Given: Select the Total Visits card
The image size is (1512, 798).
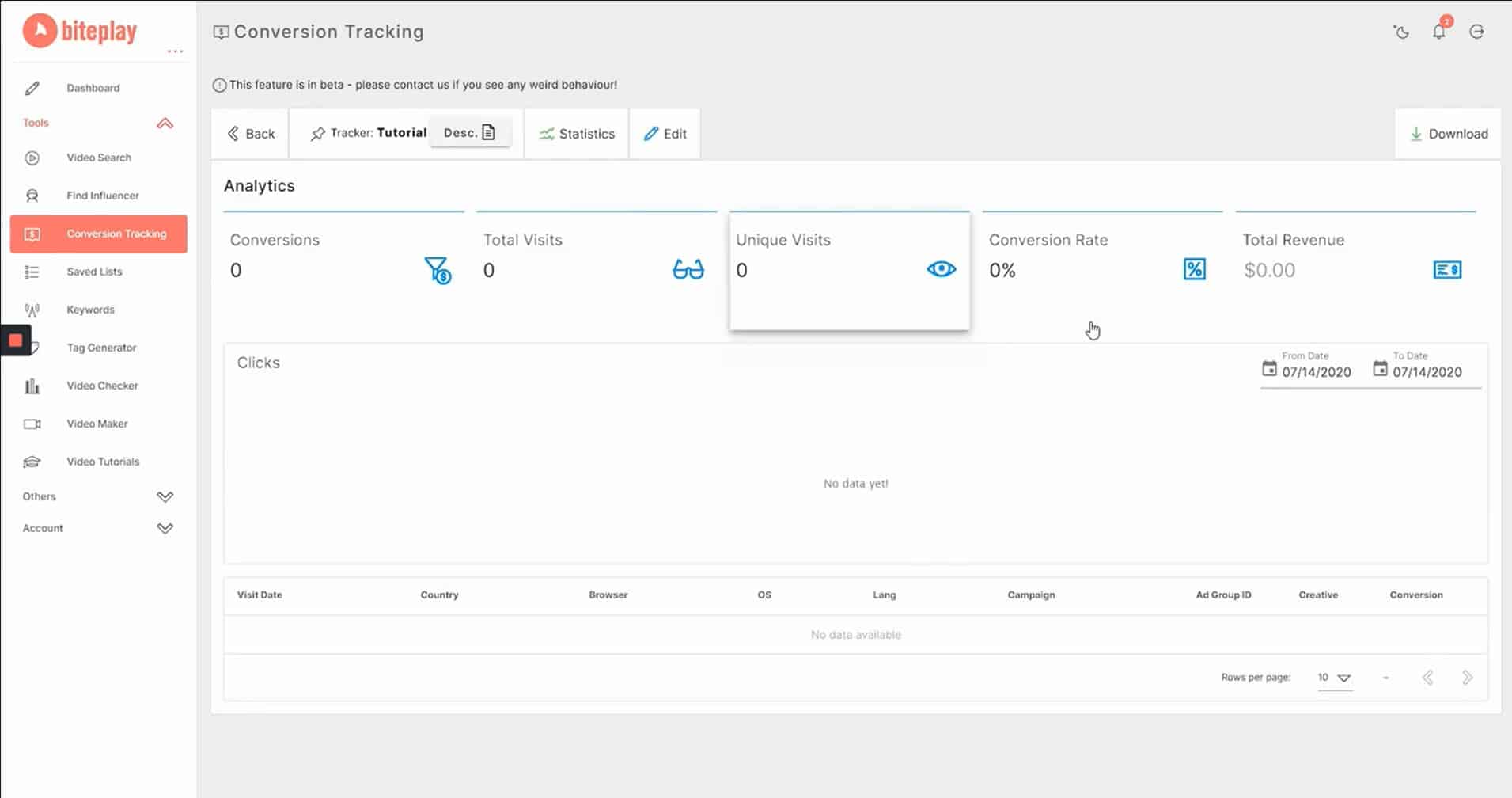Looking at the screenshot, I should 597,271.
